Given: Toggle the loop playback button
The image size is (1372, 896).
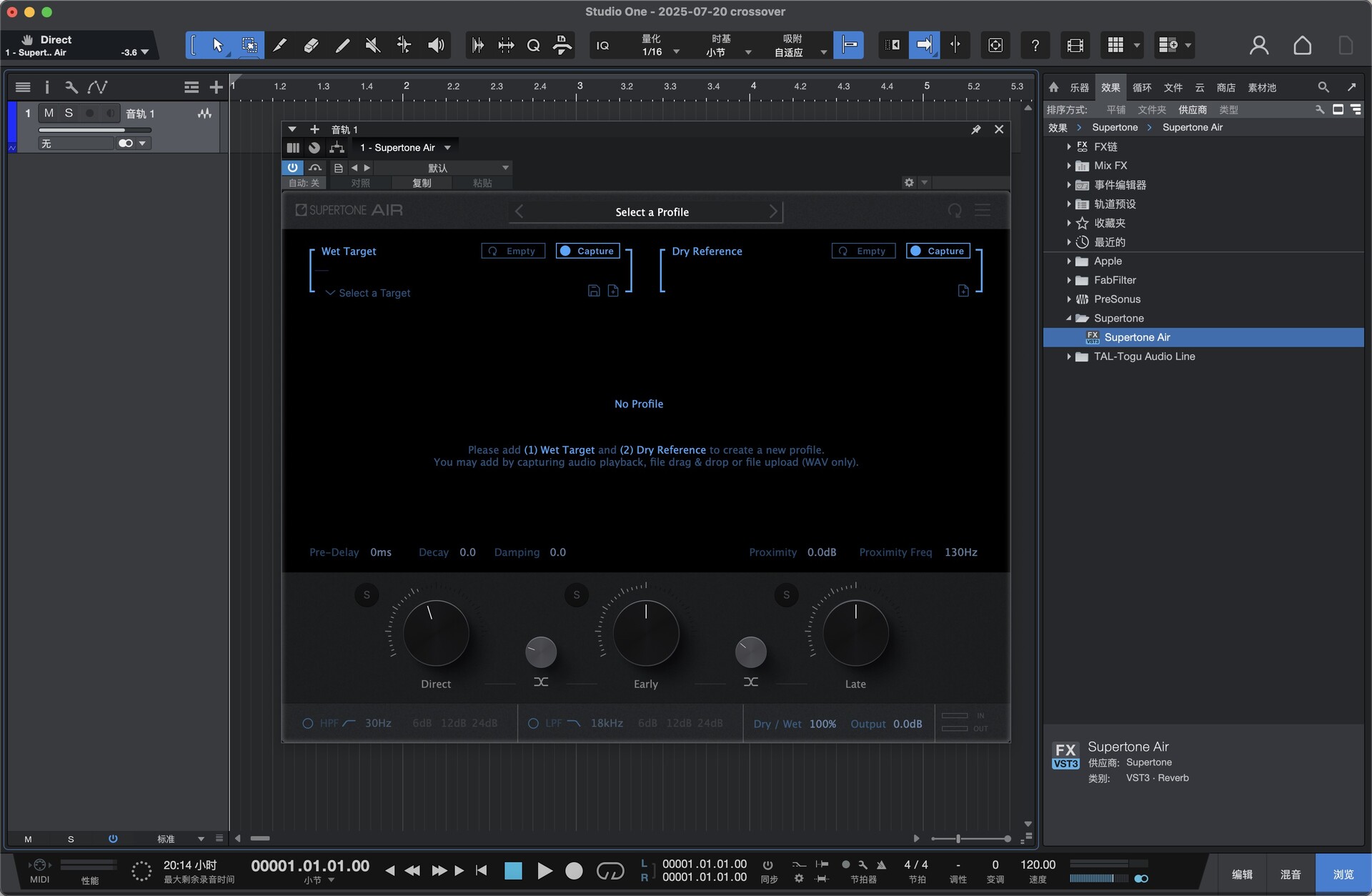Looking at the screenshot, I should [x=610, y=870].
